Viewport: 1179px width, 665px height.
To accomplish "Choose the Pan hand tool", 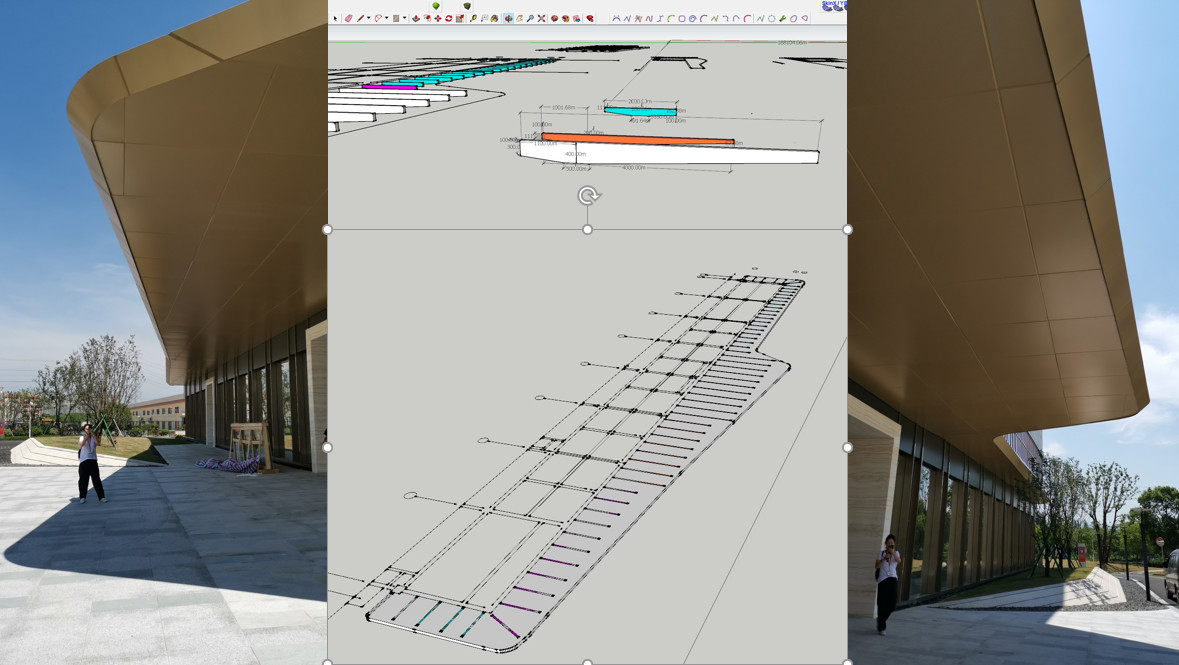I will (519, 18).
